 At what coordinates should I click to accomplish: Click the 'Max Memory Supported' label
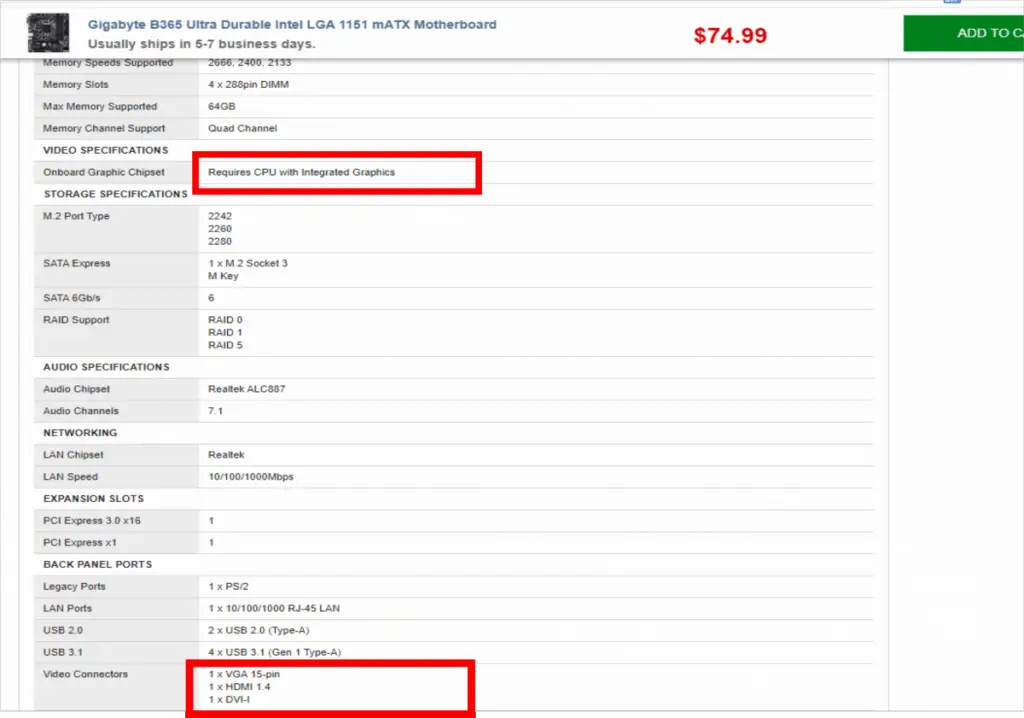(100, 106)
